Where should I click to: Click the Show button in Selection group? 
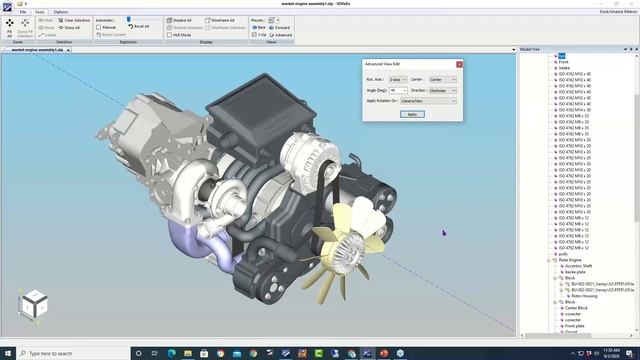pyautogui.click(x=46, y=27)
